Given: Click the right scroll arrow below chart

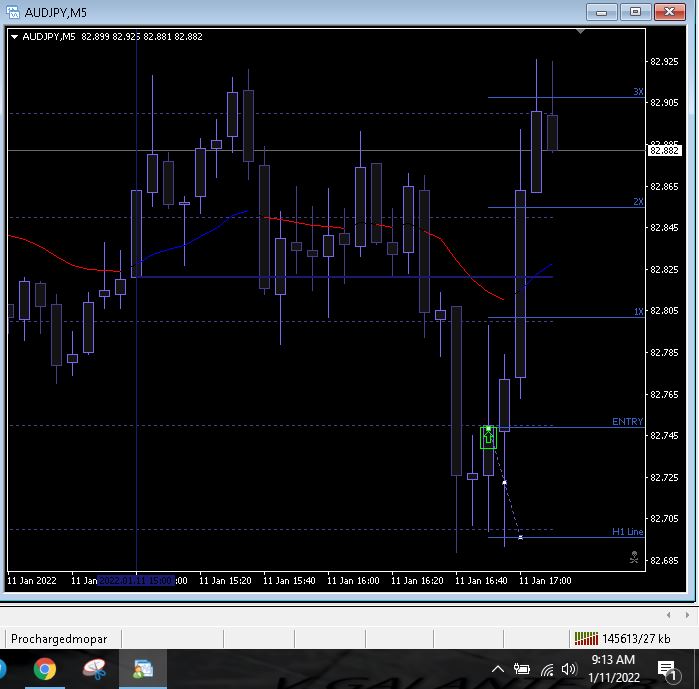Looking at the screenshot, I should [687, 615].
